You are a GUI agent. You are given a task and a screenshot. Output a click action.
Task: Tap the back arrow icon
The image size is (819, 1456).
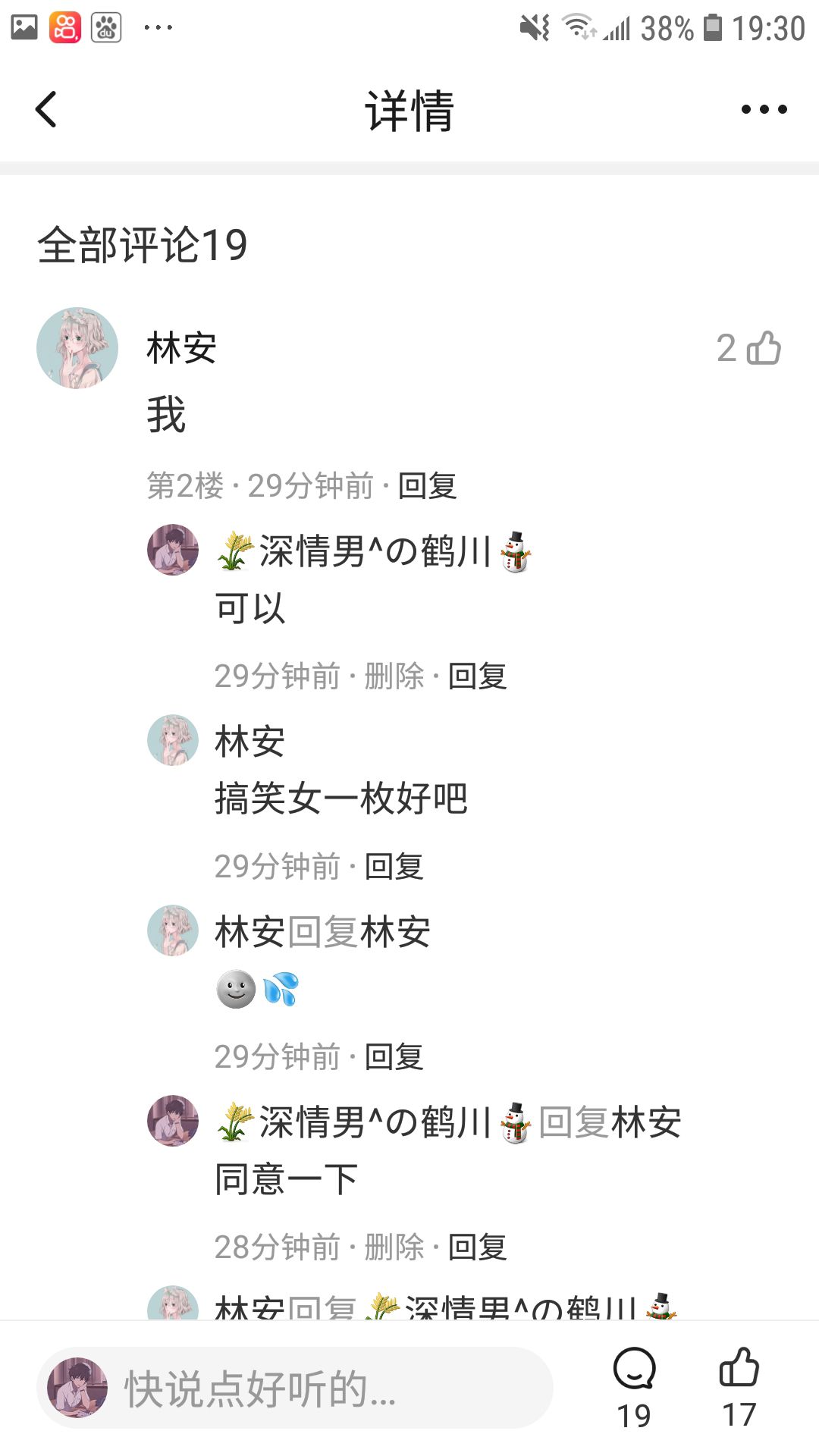point(46,109)
